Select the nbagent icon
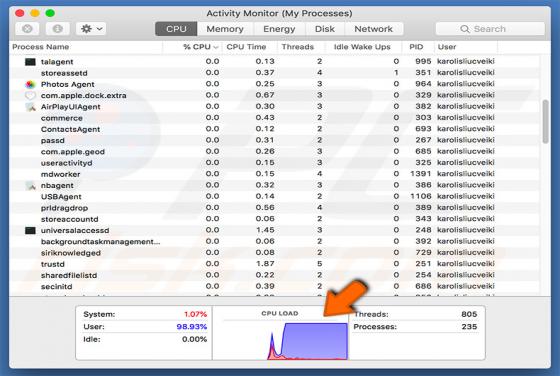The image size is (560, 376). (x=31, y=185)
